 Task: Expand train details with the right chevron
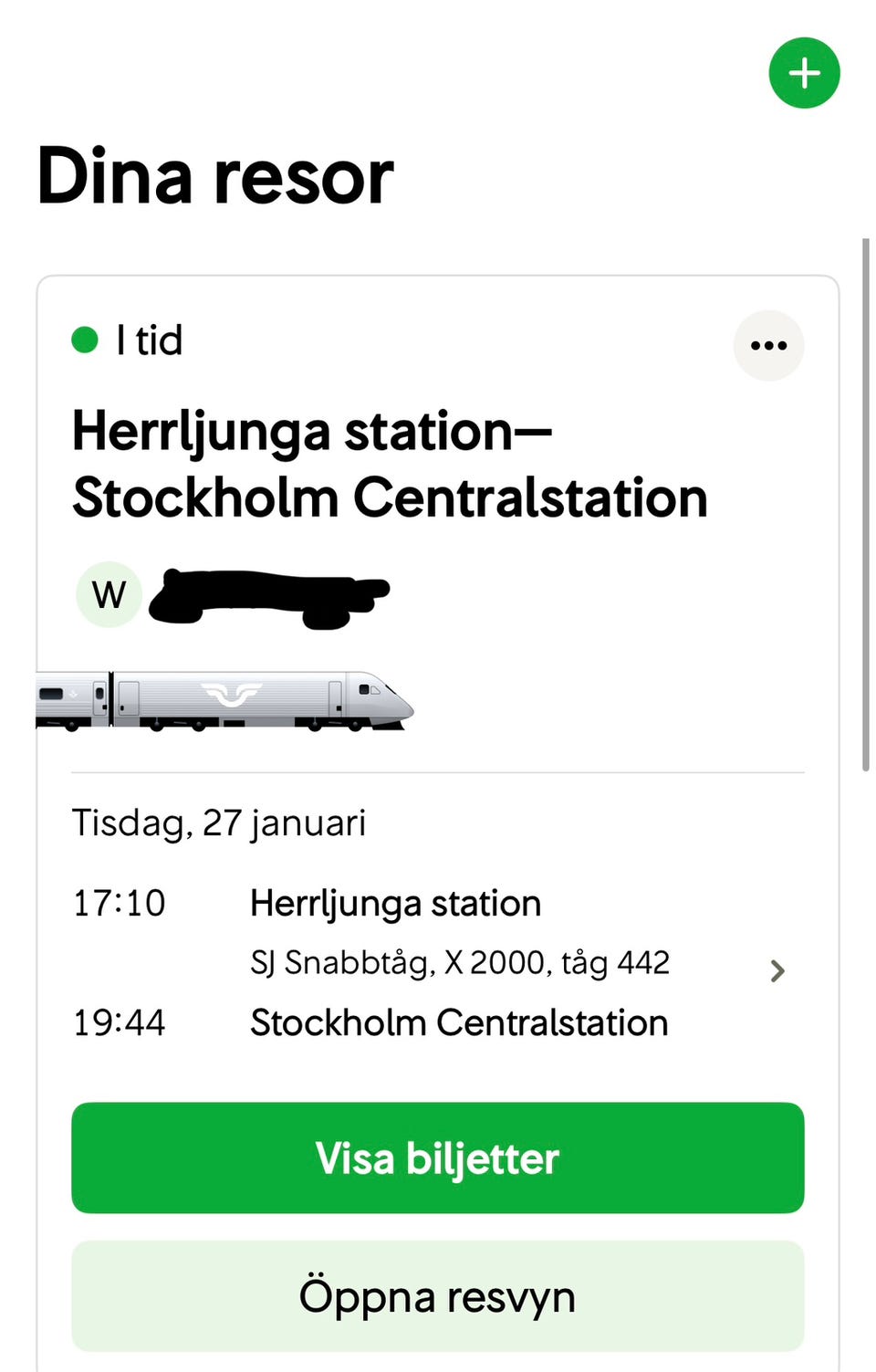tap(777, 970)
